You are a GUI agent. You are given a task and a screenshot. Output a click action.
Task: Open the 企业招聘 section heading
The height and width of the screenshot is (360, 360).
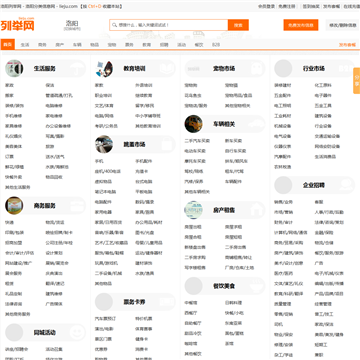tap(314, 185)
